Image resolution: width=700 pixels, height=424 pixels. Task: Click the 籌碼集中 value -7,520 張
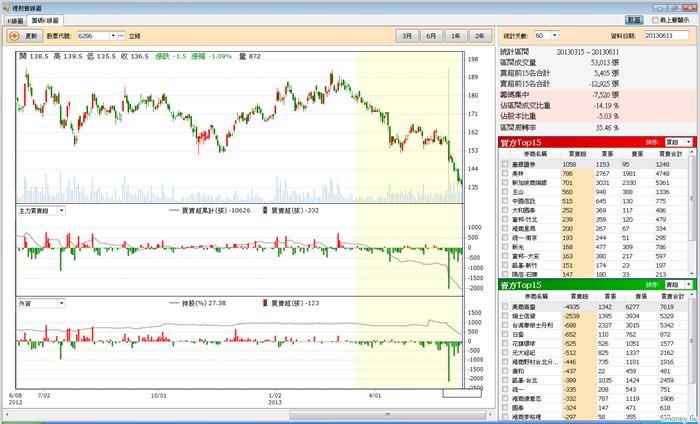605,95
